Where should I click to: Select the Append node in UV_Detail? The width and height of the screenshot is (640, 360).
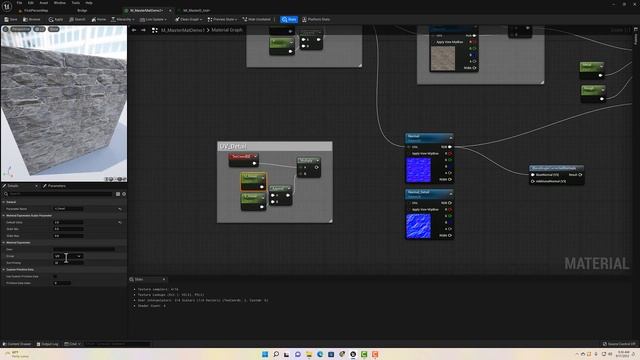coord(280,195)
